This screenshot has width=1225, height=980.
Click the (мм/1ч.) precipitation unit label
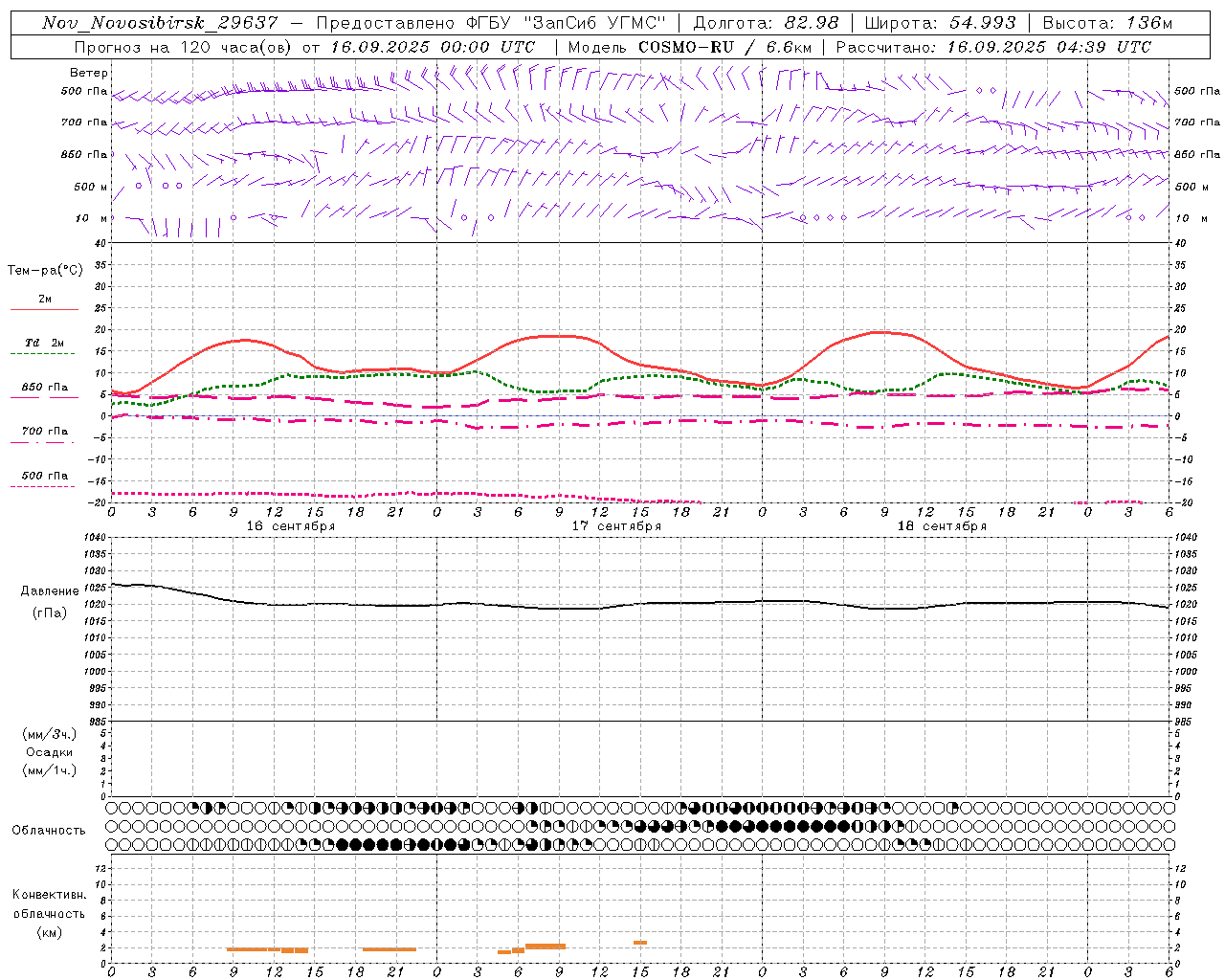50,770
